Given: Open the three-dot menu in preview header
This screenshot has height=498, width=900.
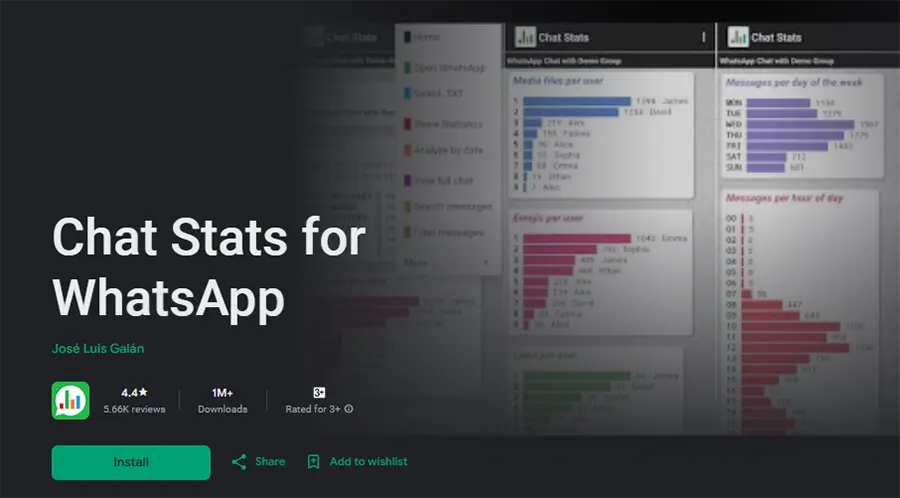Looking at the screenshot, I should point(704,37).
